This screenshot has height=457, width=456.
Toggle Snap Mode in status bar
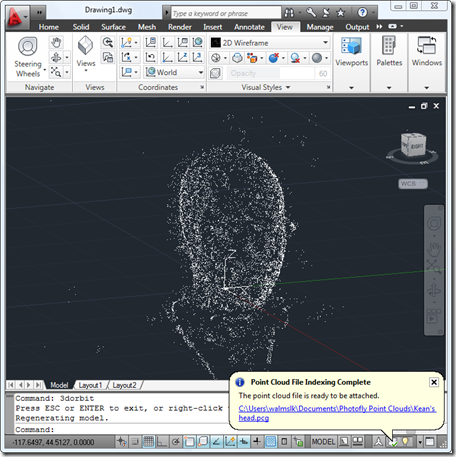point(134,442)
